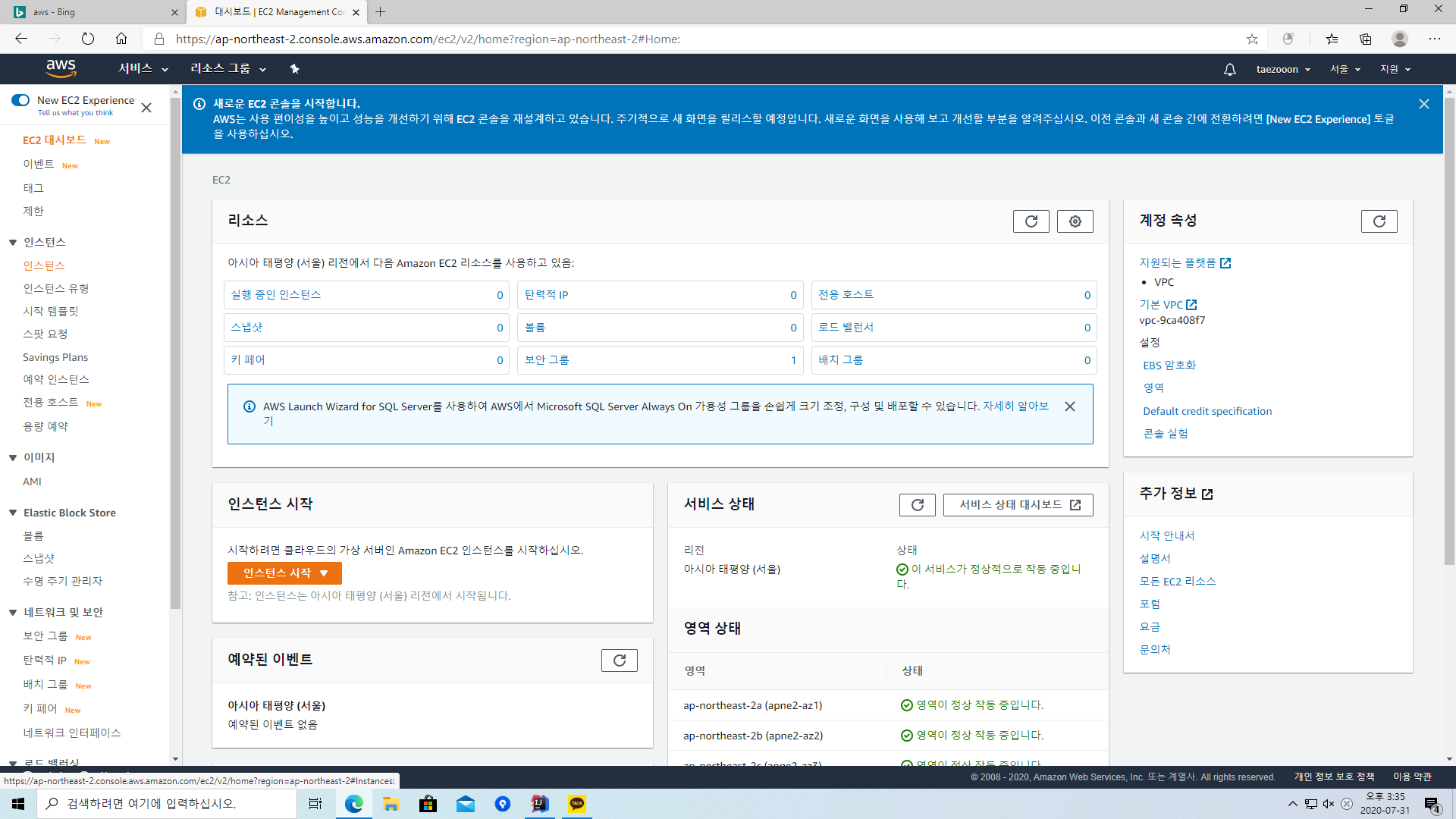Screen dimensions: 1456x819
Task: Select EC2 대시보드 in sidebar
Action: coord(55,140)
